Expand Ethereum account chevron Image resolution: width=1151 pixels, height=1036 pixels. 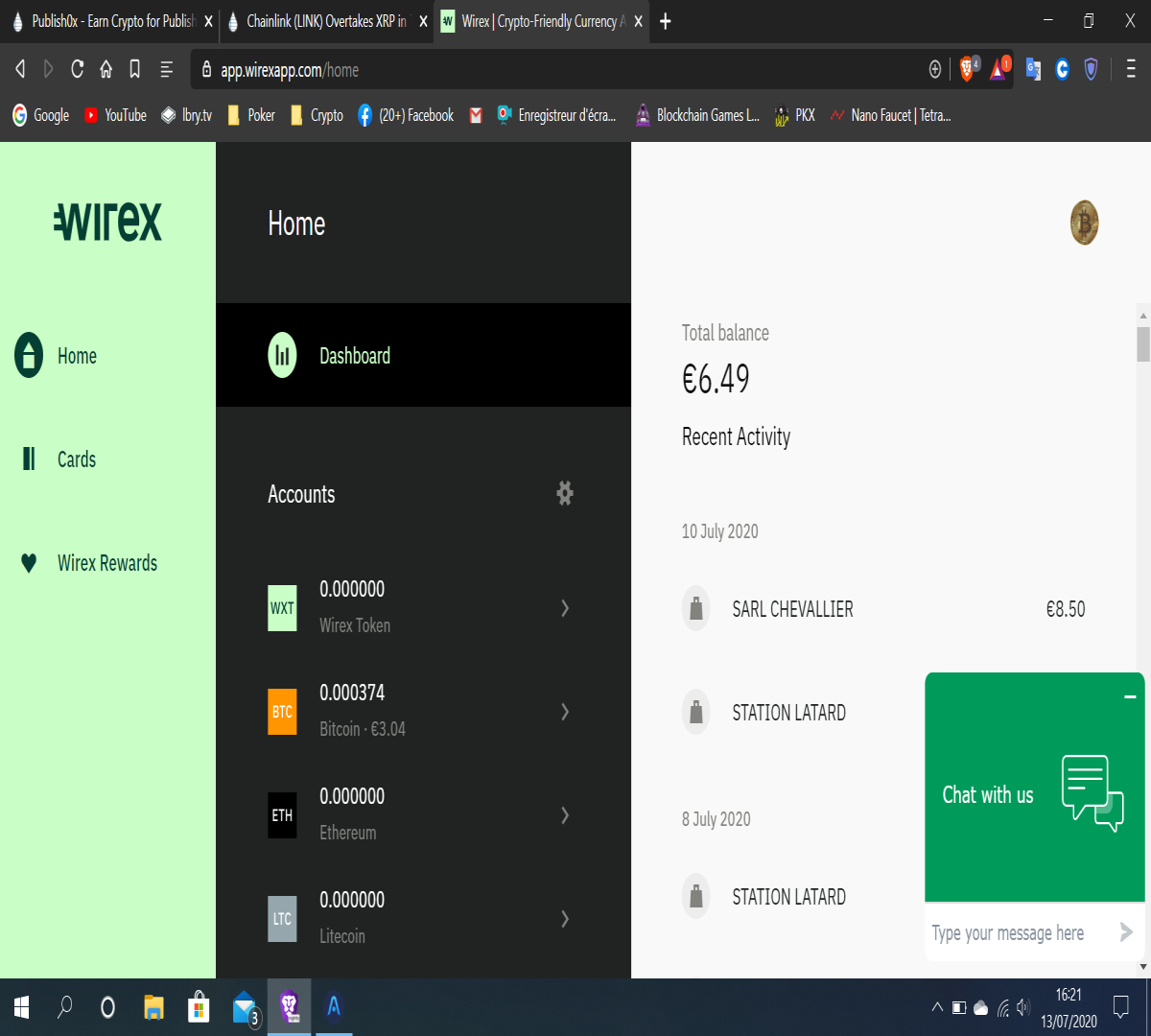[565, 815]
